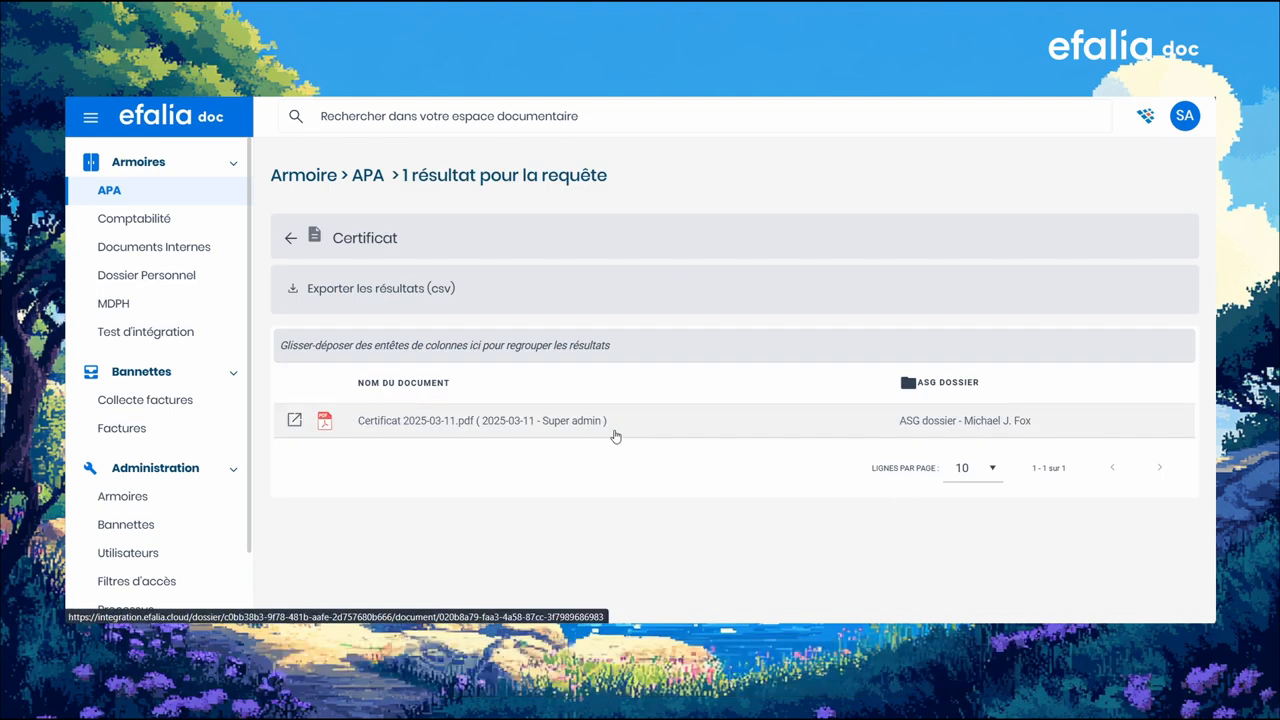Click the ASG dossier folder icon
The image size is (1280, 720).
[x=908, y=383]
